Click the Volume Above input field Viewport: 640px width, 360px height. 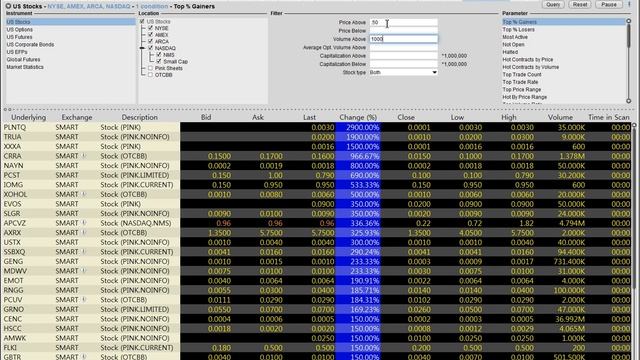tap(403, 39)
